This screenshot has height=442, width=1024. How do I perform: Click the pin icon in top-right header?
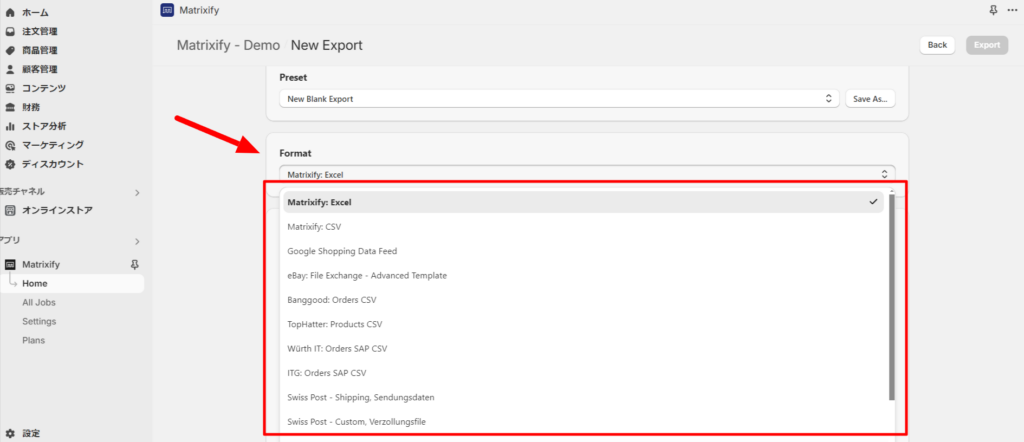pos(994,10)
